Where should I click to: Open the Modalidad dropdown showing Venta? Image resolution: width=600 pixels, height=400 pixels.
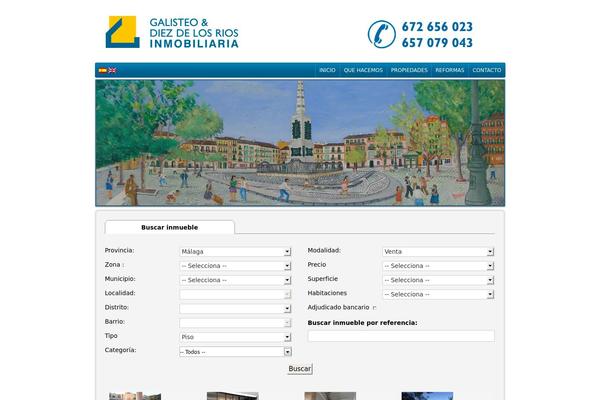tap(438, 251)
